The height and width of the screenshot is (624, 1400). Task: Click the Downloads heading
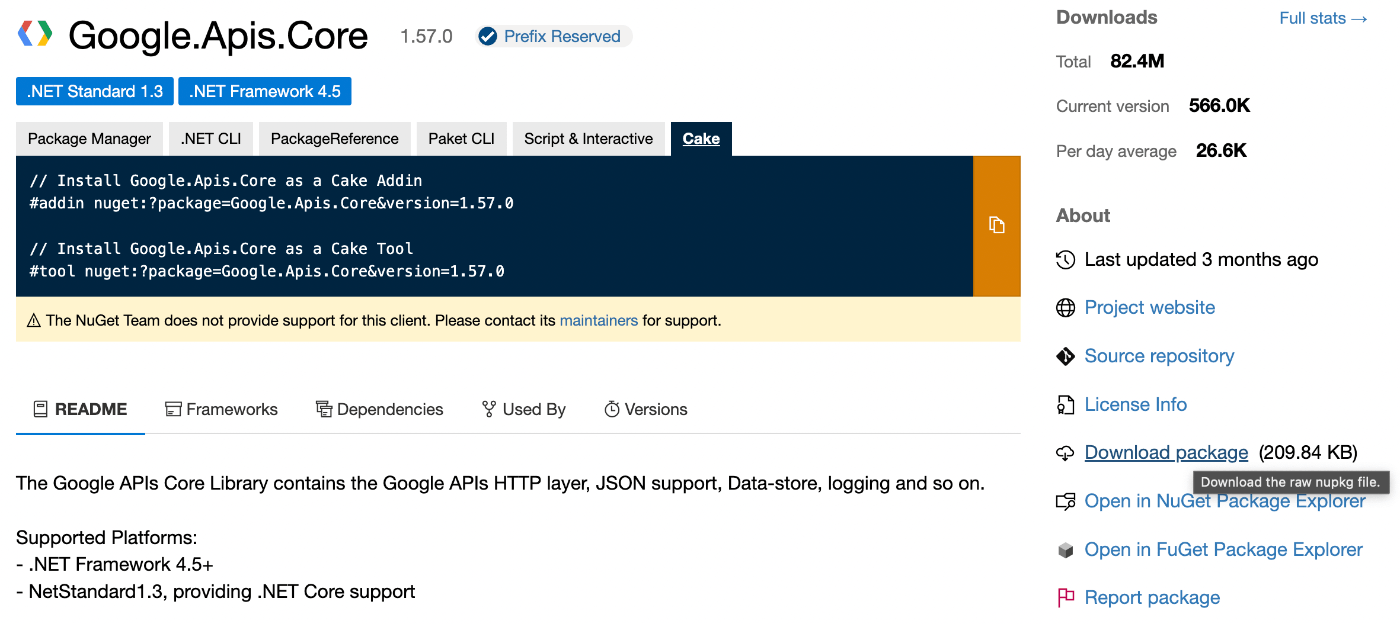tap(1107, 18)
